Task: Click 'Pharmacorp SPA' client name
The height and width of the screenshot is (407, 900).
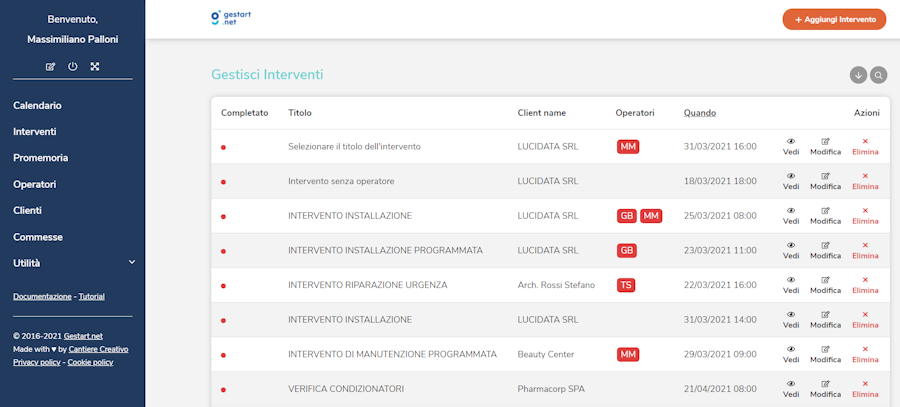Action: [x=551, y=389]
